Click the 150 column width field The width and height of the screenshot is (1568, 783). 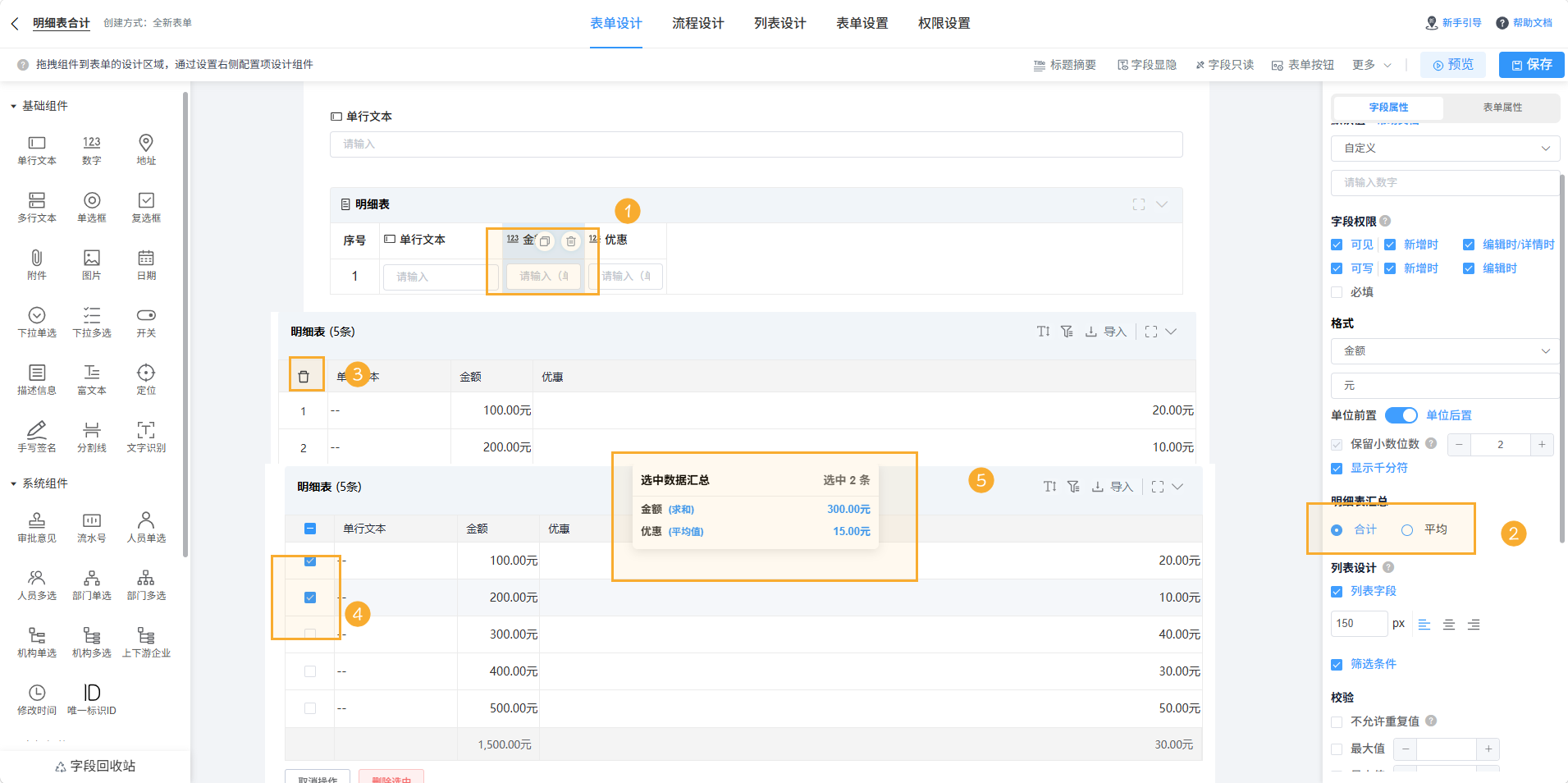(x=1359, y=624)
